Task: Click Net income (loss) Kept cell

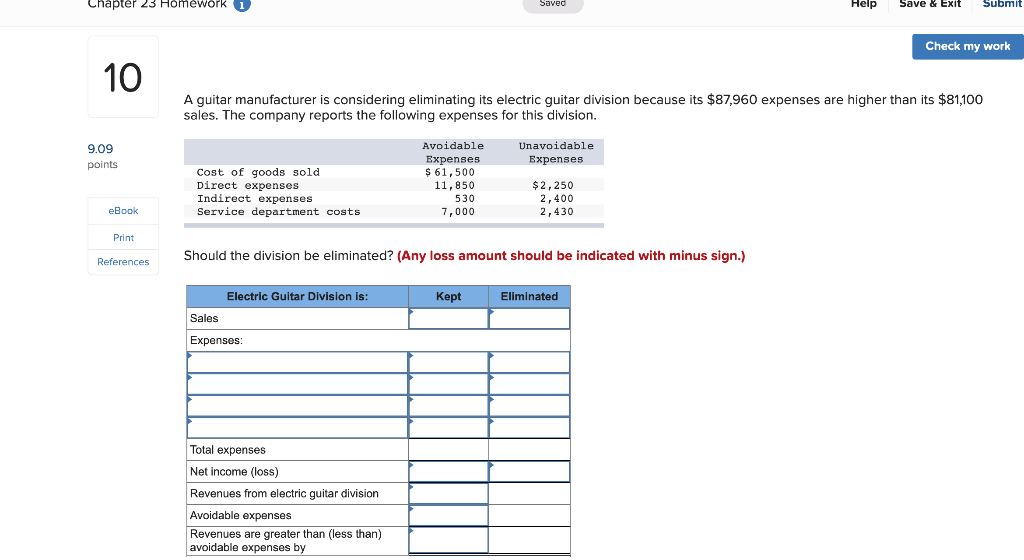Action: (449, 471)
